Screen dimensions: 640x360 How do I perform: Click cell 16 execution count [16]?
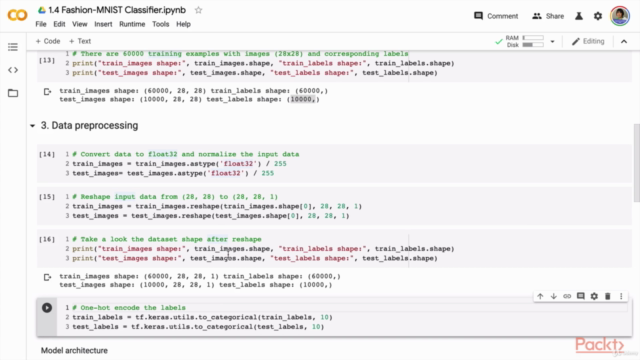[47, 239]
